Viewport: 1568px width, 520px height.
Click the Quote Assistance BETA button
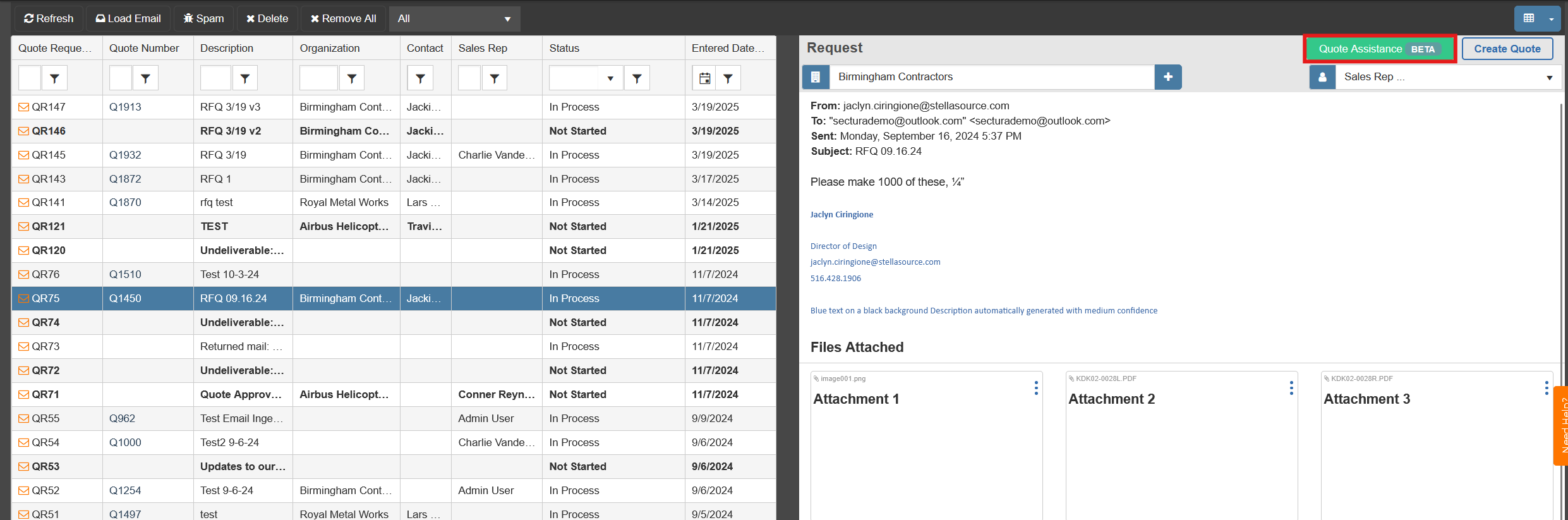click(1379, 49)
